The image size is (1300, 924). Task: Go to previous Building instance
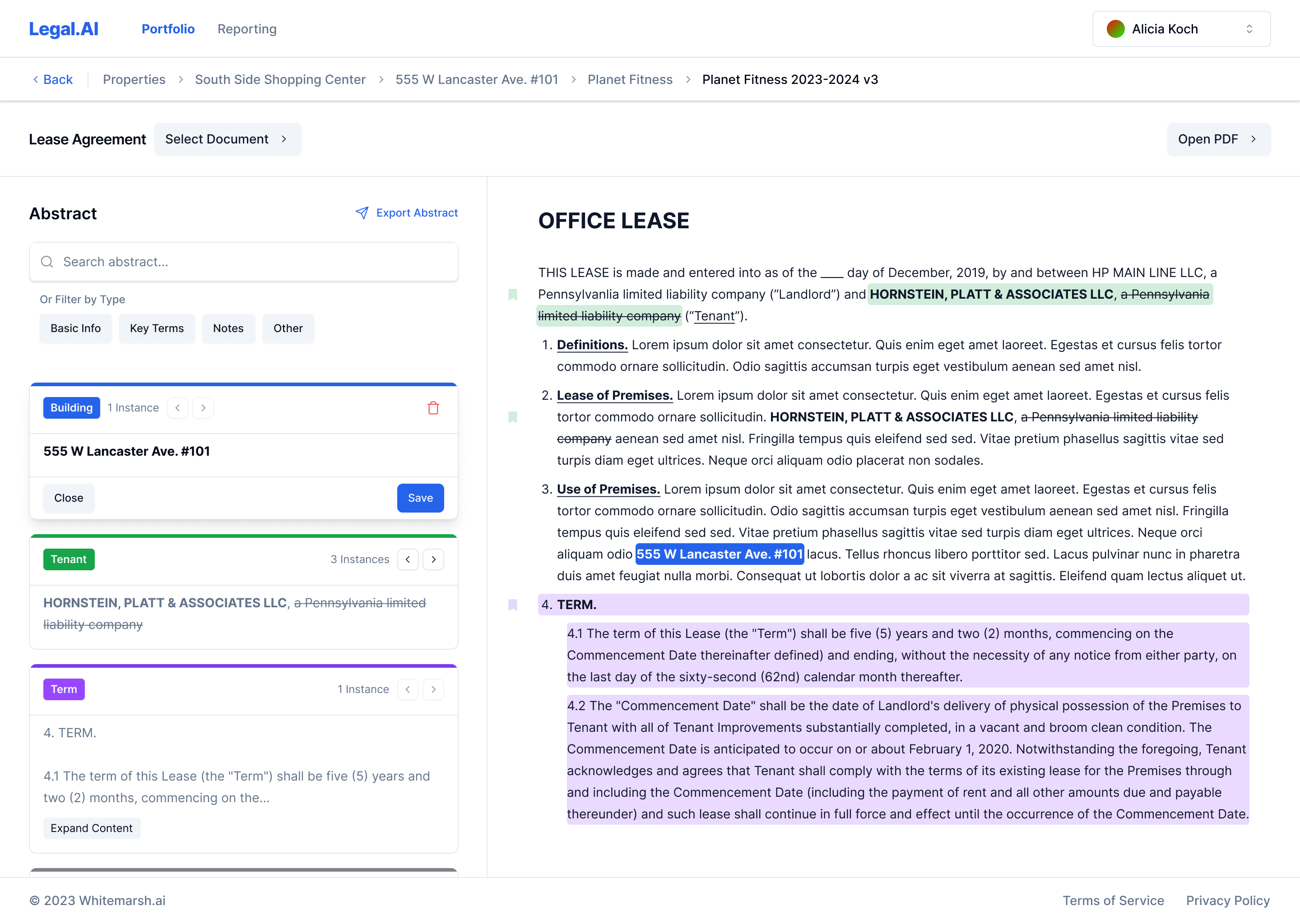coord(177,408)
